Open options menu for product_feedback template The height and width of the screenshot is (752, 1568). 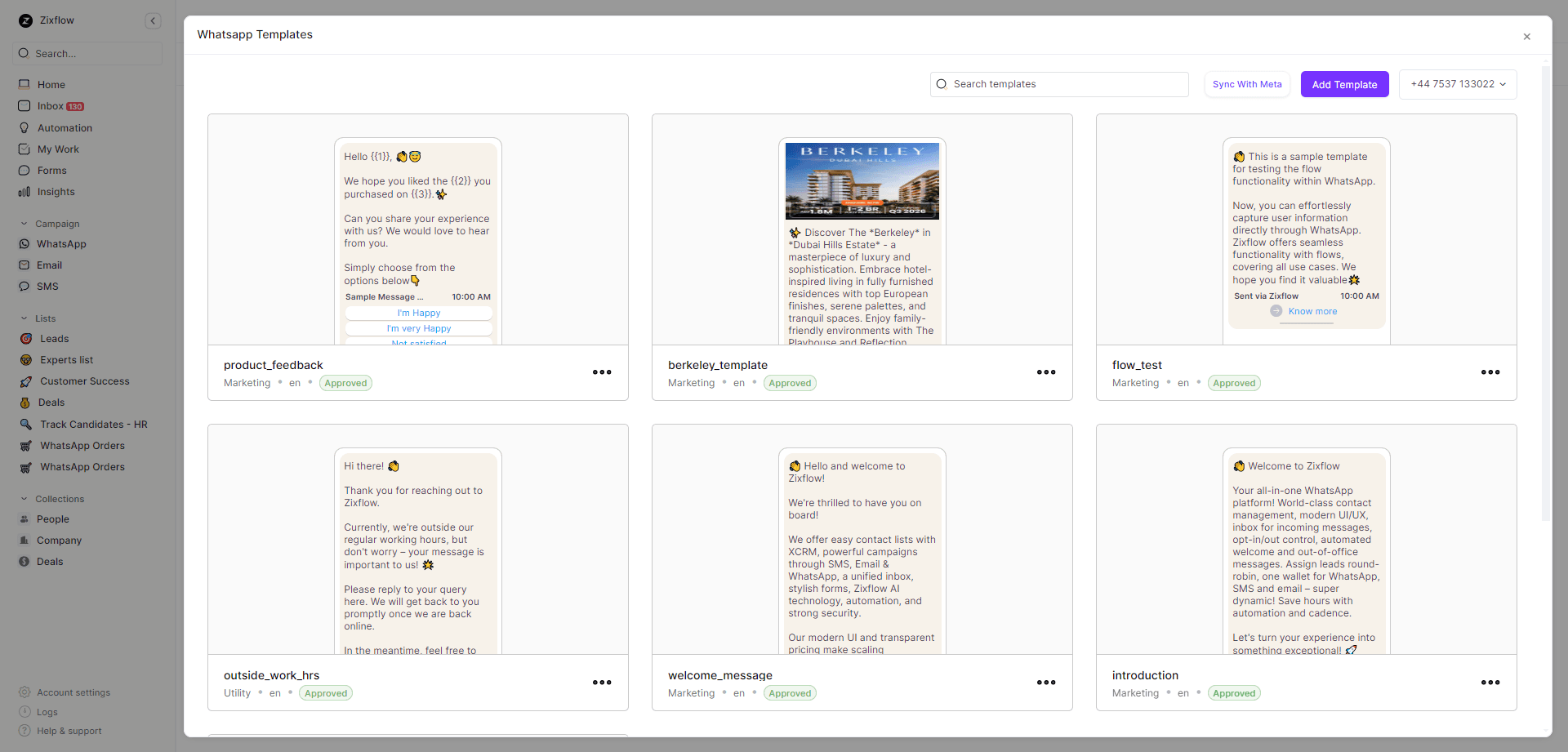point(602,372)
